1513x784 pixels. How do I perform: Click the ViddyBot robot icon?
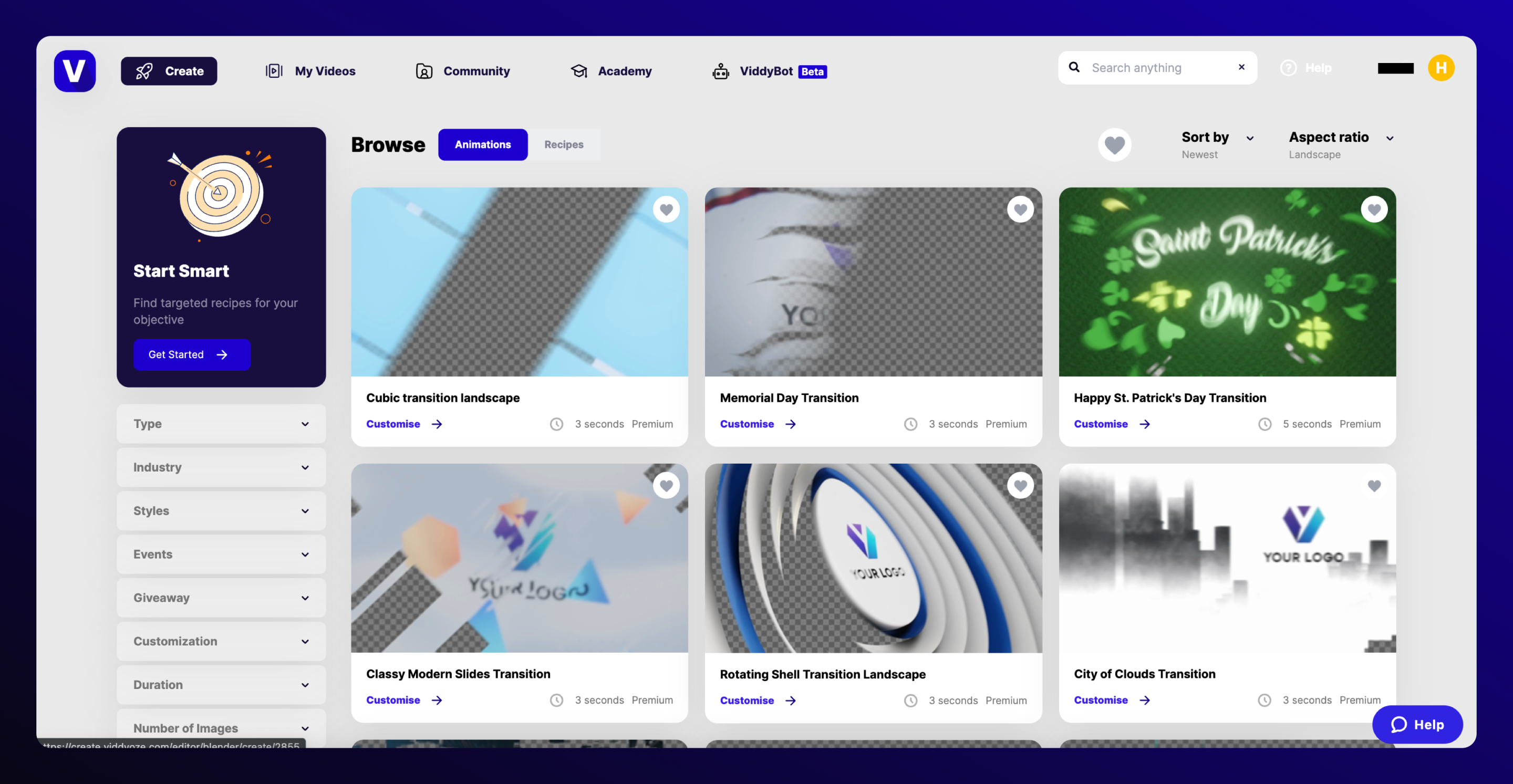point(721,71)
